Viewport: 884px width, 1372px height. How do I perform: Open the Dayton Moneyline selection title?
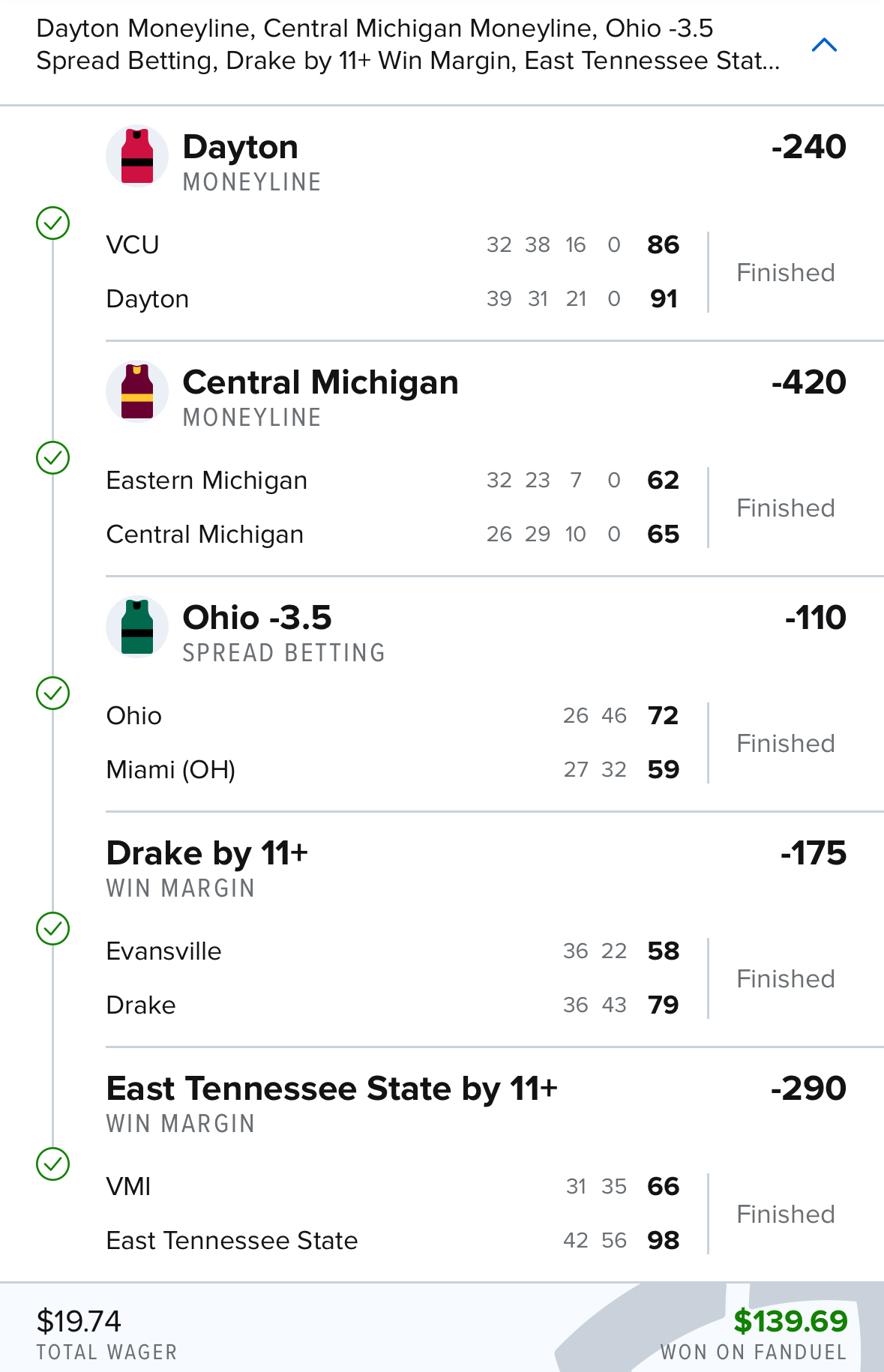tap(241, 147)
